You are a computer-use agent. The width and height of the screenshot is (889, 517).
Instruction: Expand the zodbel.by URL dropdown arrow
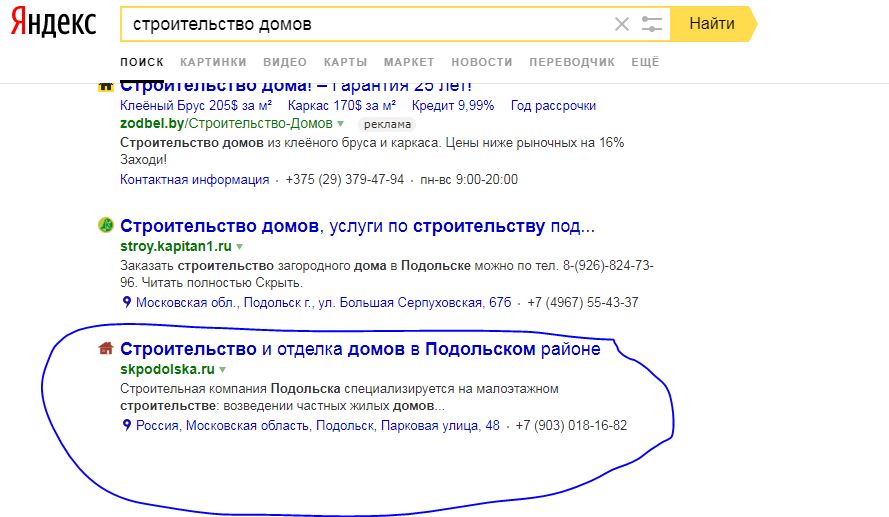(x=340, y=124)
